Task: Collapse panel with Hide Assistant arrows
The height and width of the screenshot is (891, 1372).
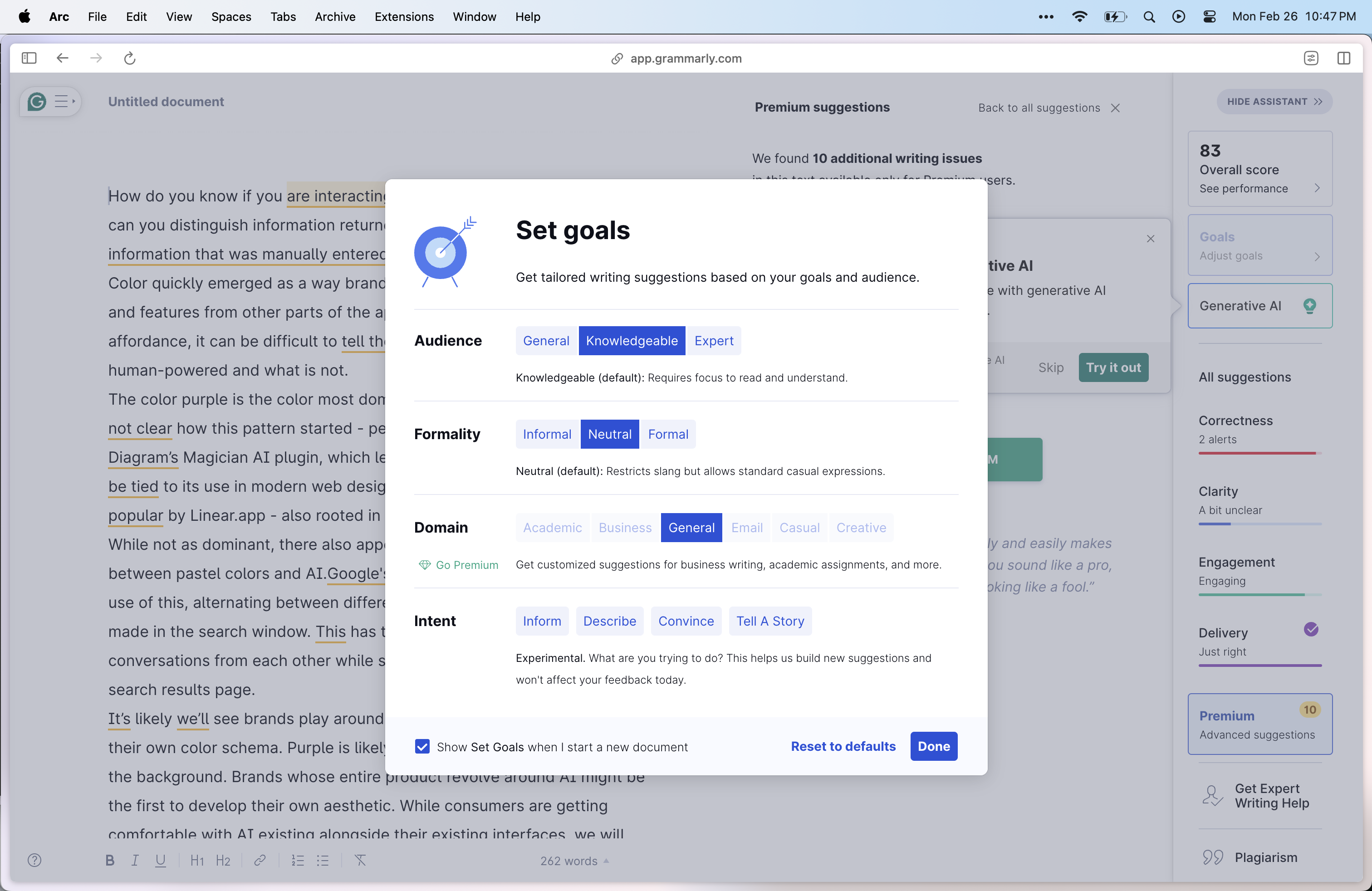Action: pyautogui.click(x=1318, y=102)
